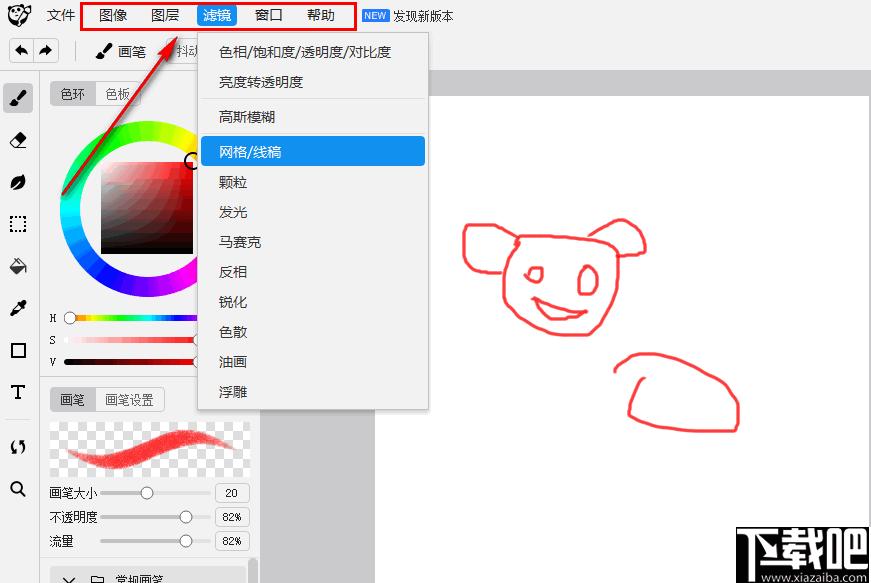871x583 pixels.
Task: Select the paint bucket fill tool
Action: (x=18, y=266)
